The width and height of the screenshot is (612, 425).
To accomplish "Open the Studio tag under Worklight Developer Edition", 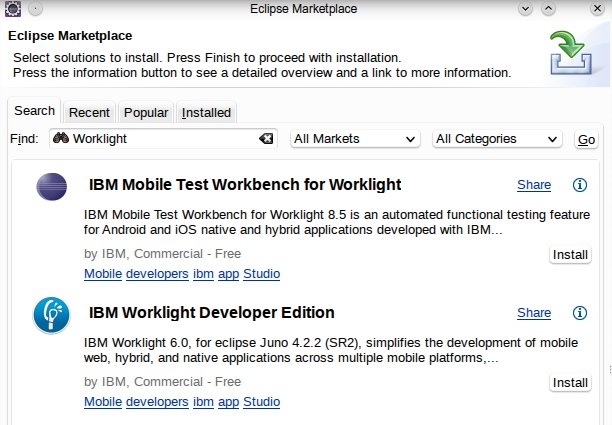I will tap(262, 402).
